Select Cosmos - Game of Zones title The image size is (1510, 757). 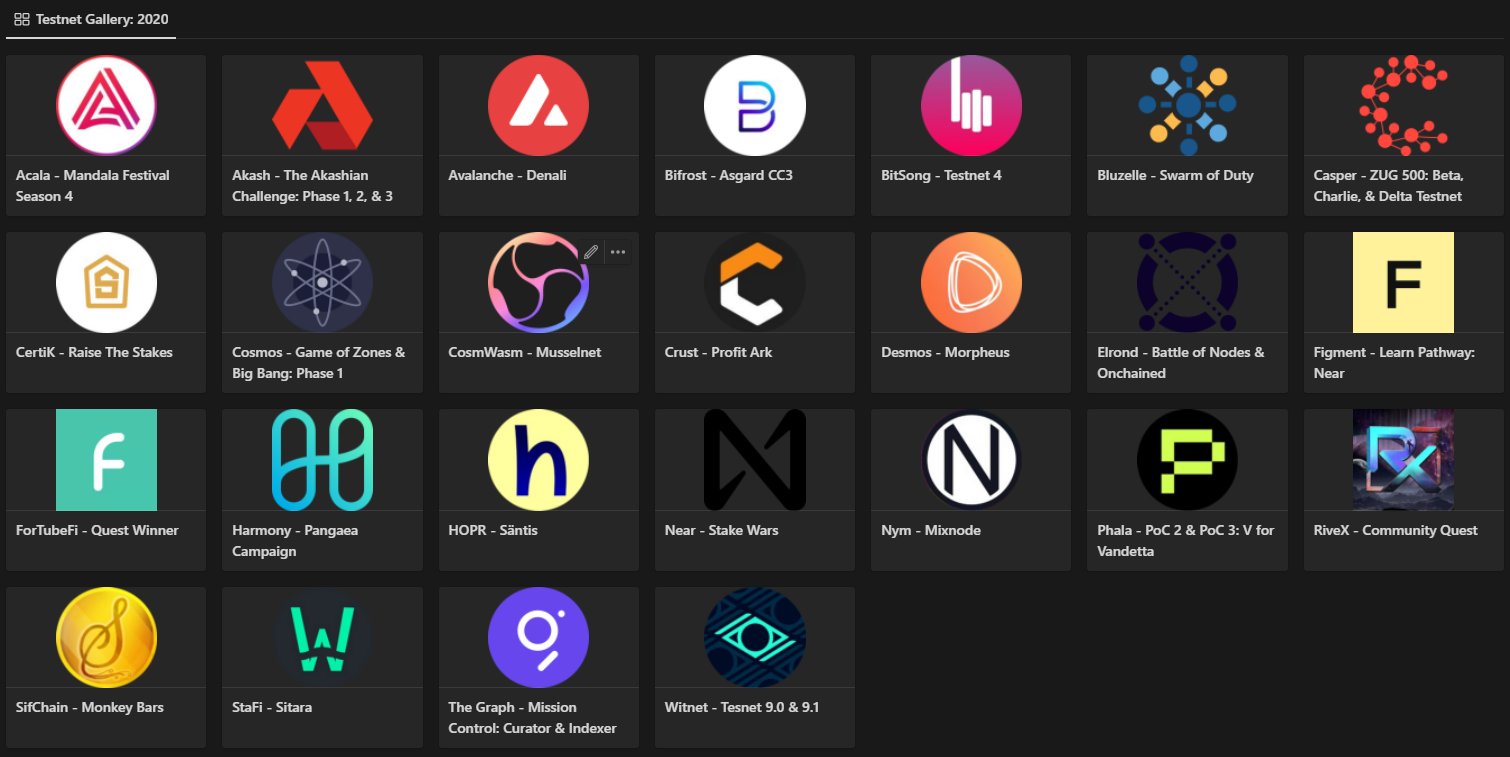(x=318, y=363)
